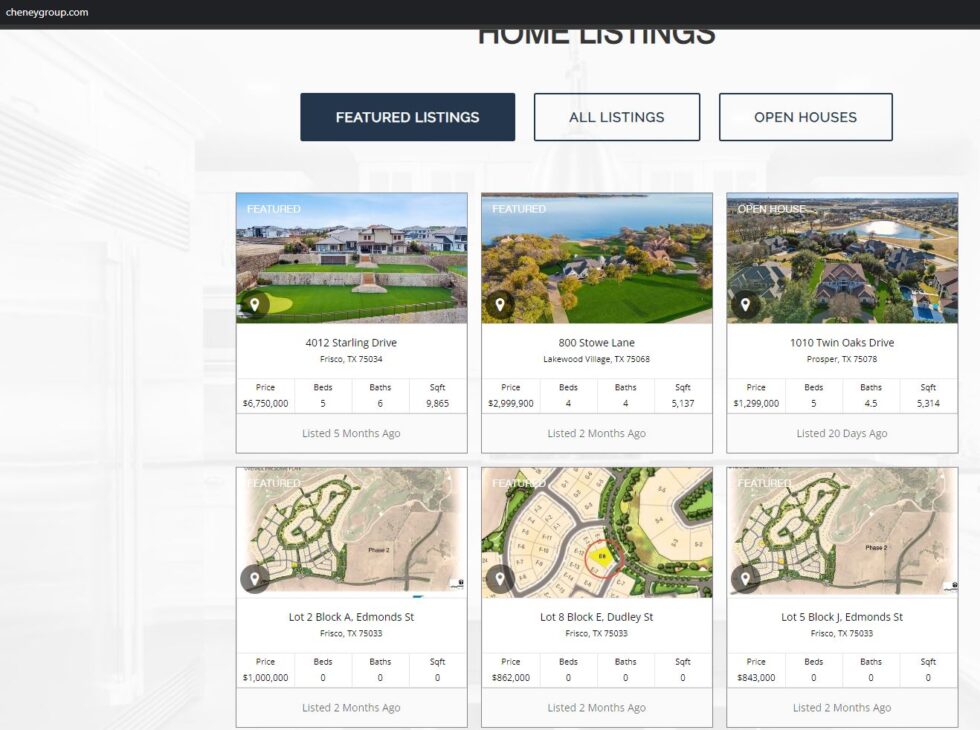The width and height of the screenshot is (980, 730).
Task: Open Lot 8 Block E, Dudley St link
Action: click(596, 617)
